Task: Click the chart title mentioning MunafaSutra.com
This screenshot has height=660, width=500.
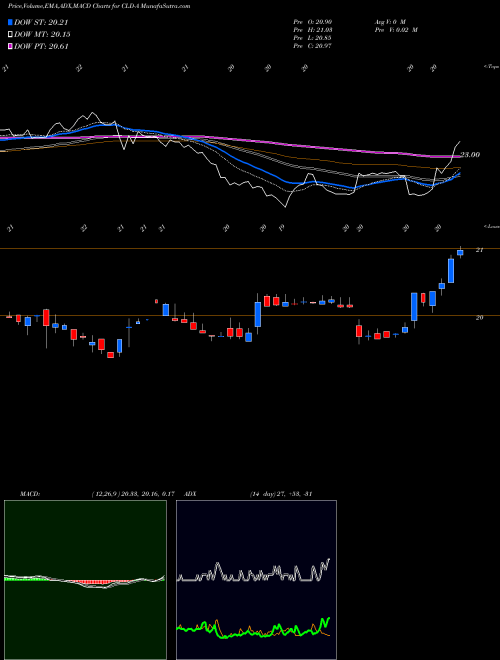Action: click(x=99, y=6)
